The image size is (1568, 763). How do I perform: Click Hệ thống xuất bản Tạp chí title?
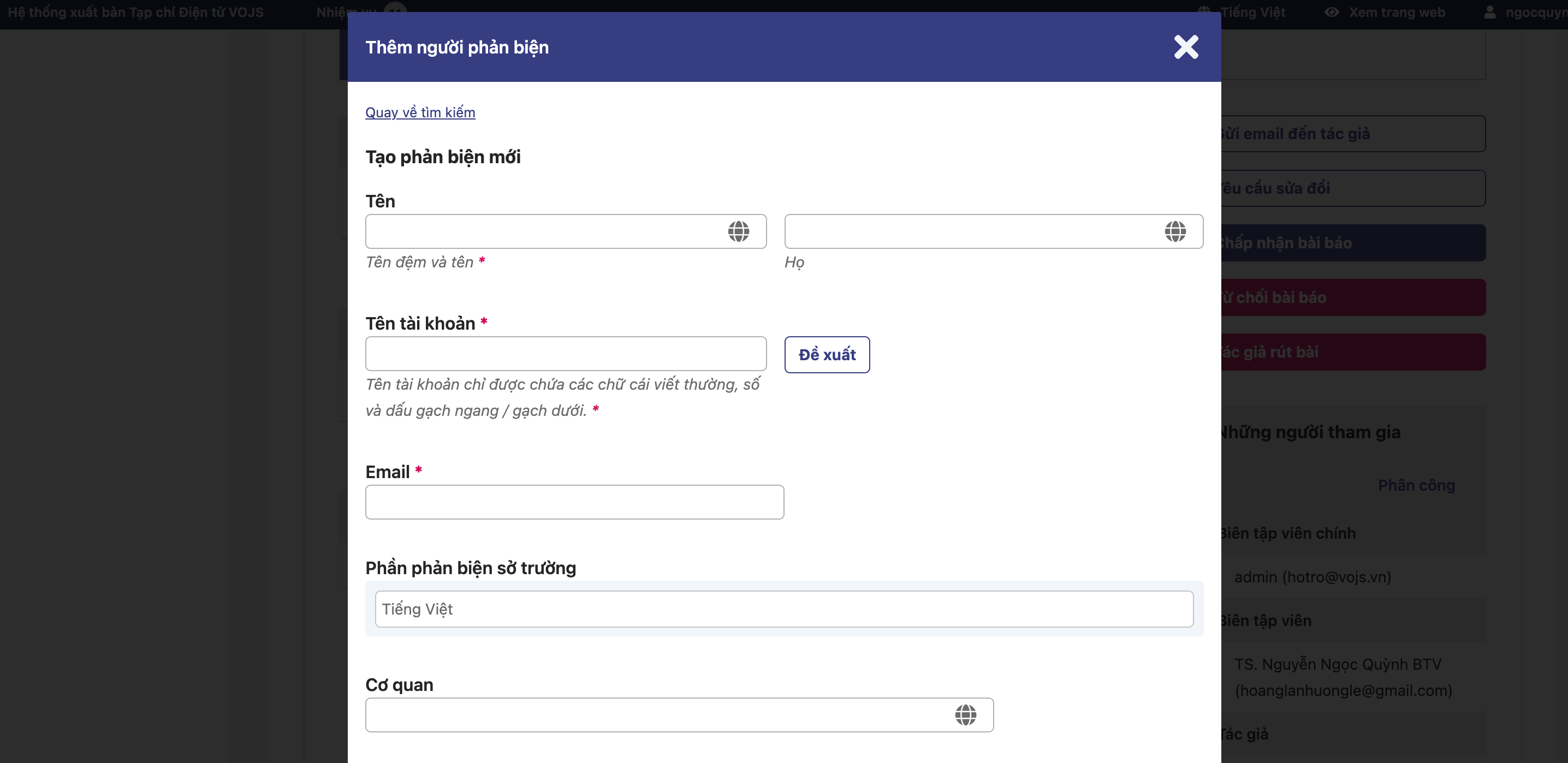136,12
